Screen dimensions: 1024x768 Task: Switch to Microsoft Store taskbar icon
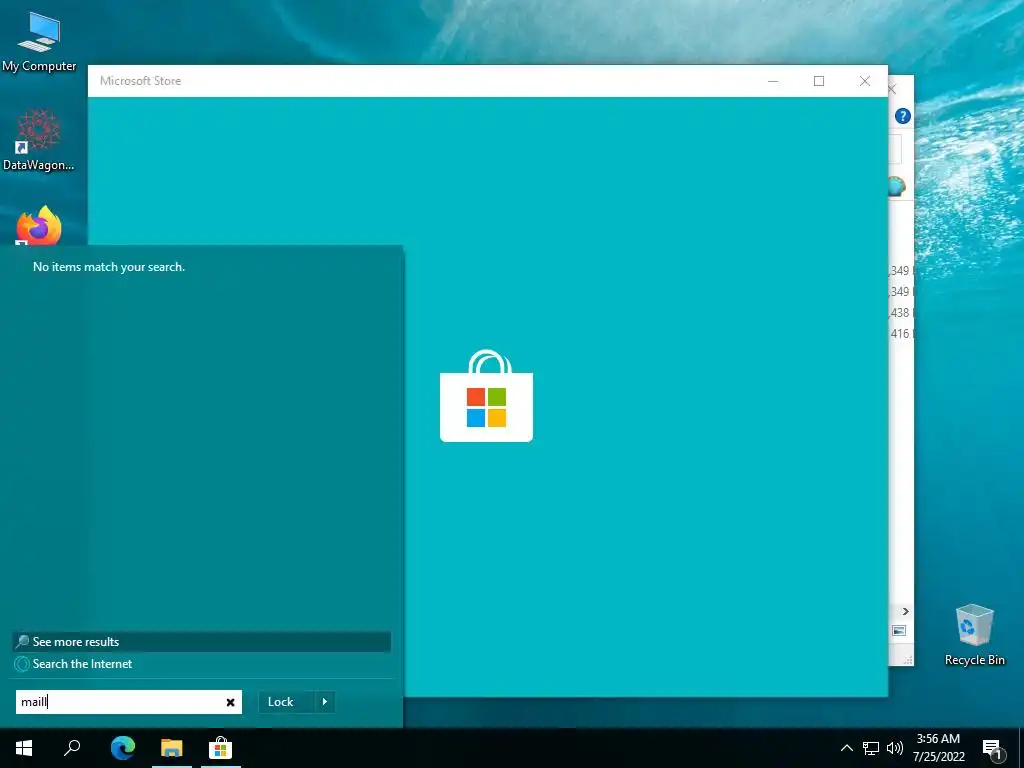221,748
